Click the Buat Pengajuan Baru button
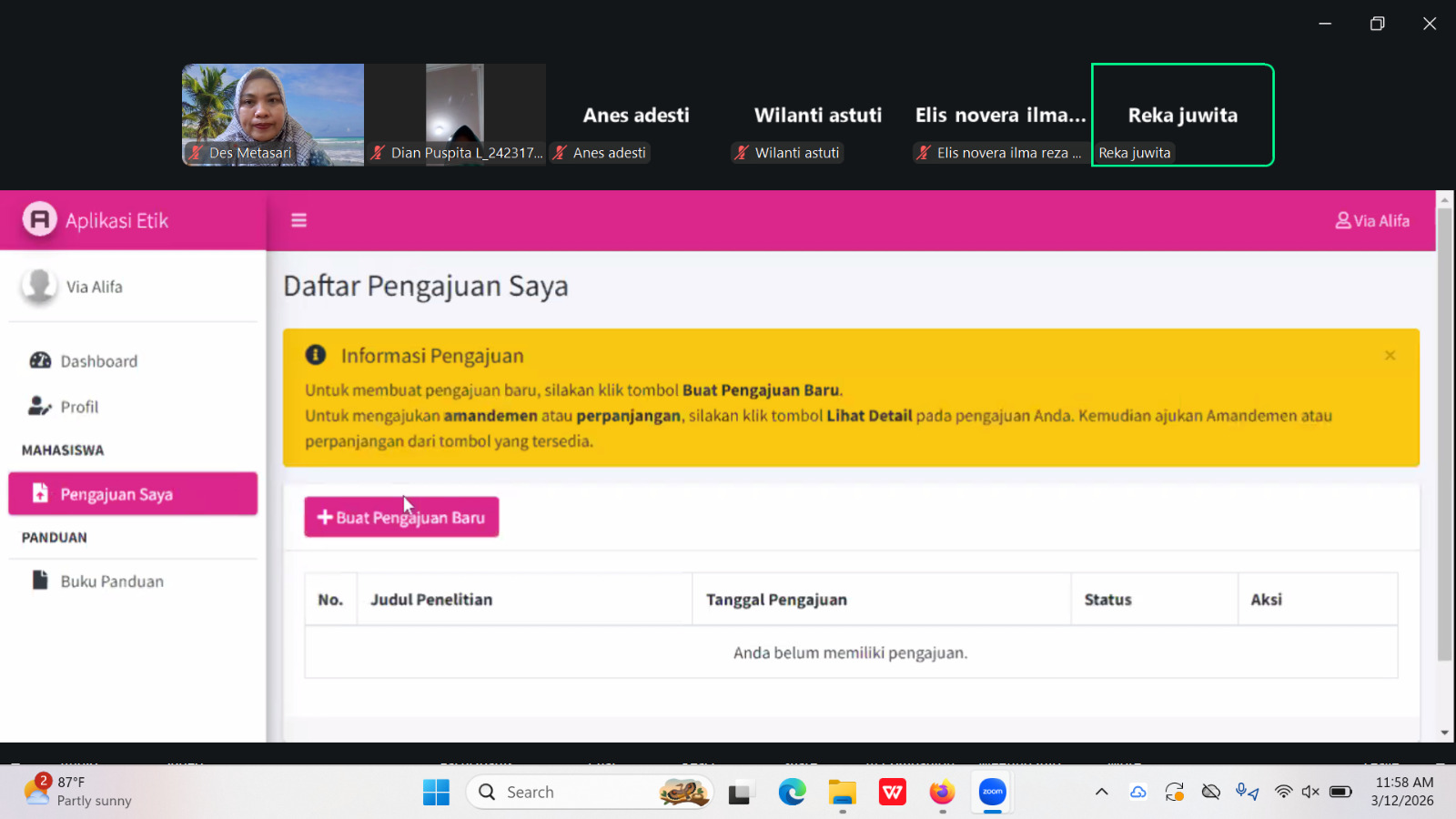This screenshot has height=819, width=1456. tap(401, 517)
